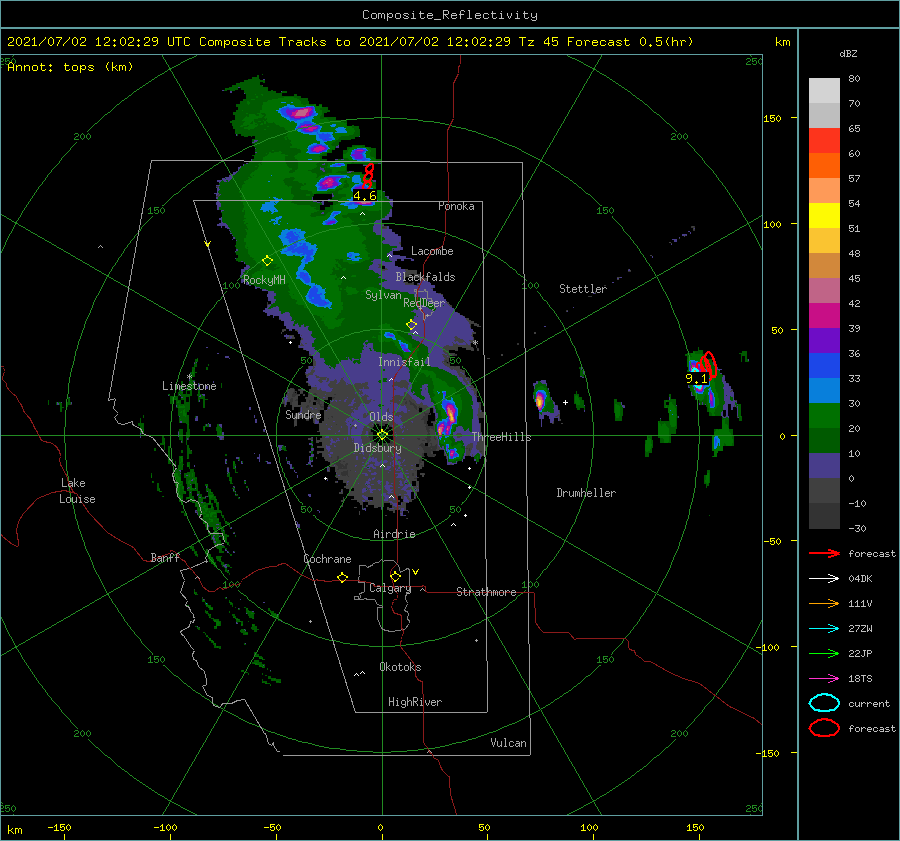The image size is (900, 841).
Task: Click the Calgary city label
Action: pos(390,588)
